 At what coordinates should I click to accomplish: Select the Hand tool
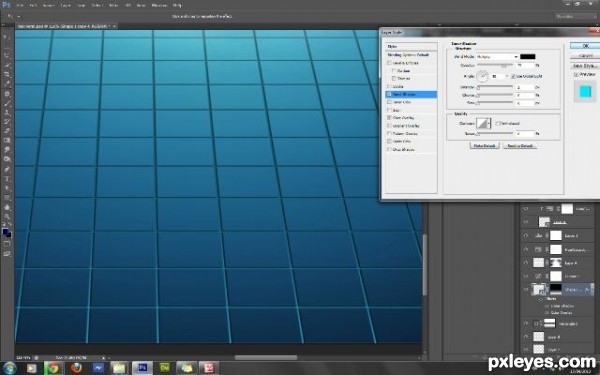click(7, 207)
